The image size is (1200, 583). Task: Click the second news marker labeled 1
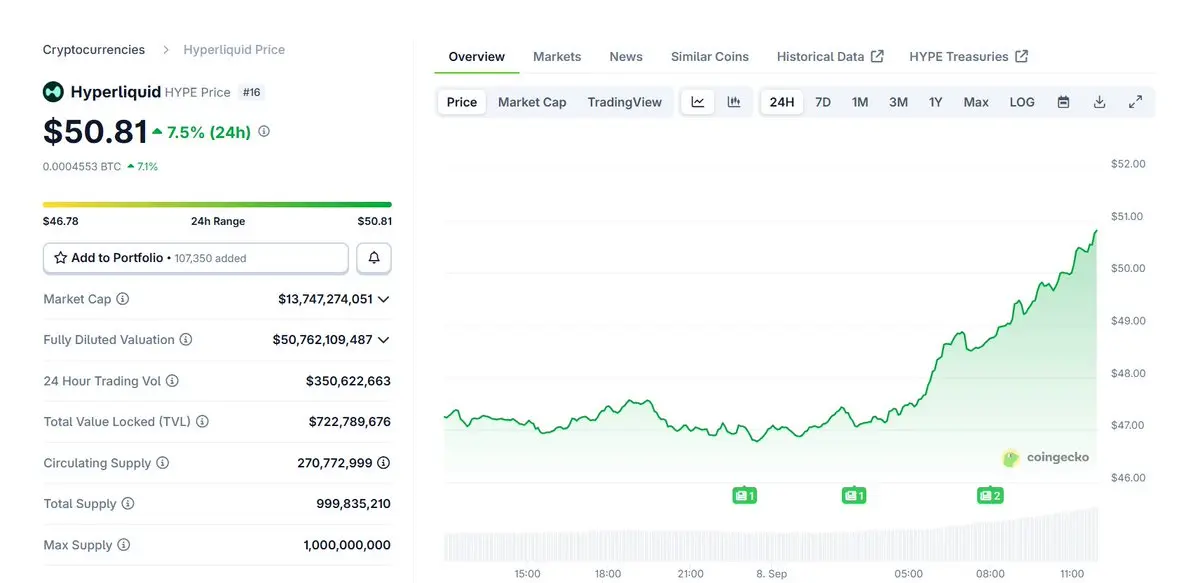click(x=853, y=495)
